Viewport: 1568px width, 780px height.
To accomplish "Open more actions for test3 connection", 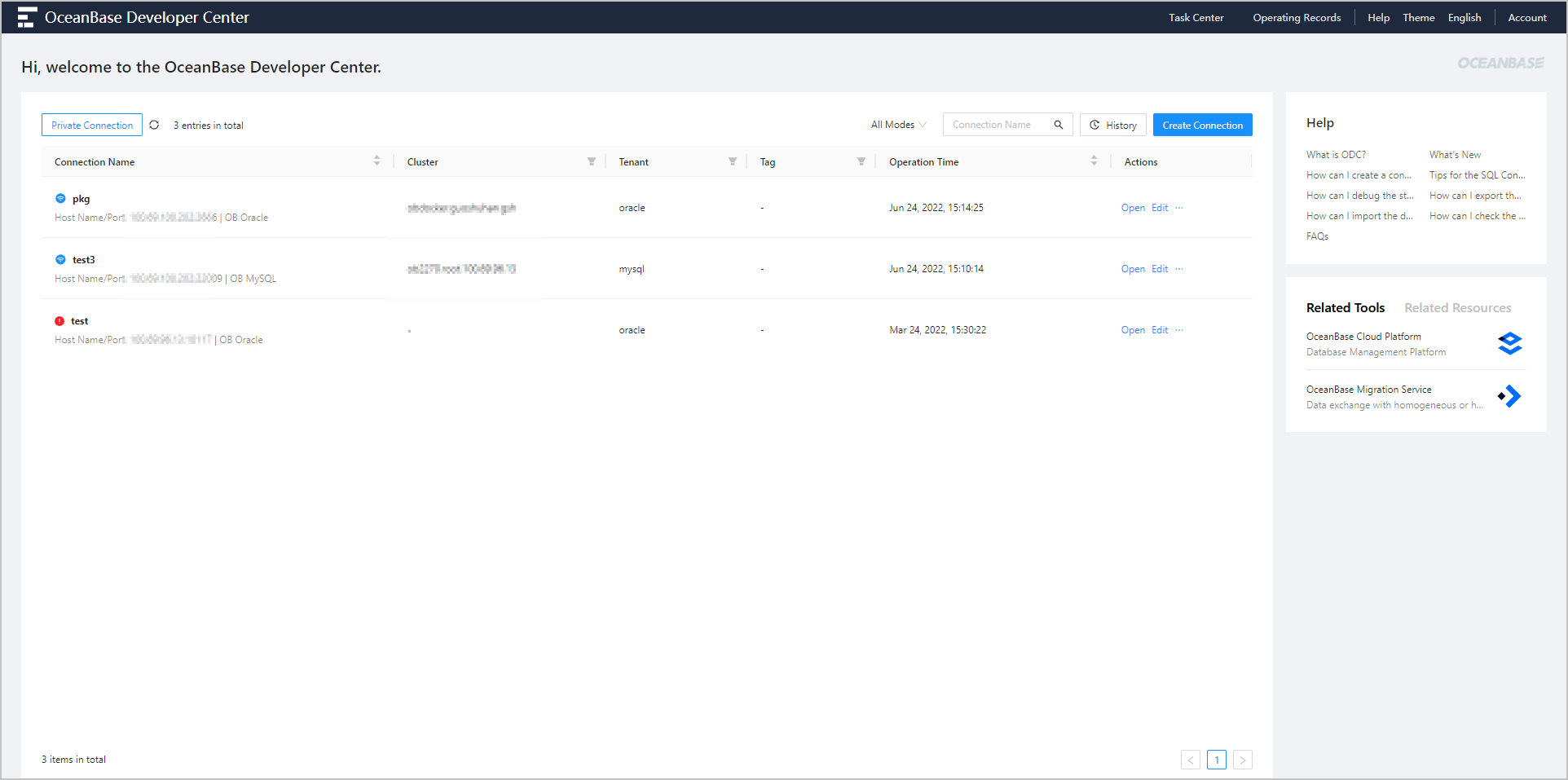I will [x=1179, y=269].
